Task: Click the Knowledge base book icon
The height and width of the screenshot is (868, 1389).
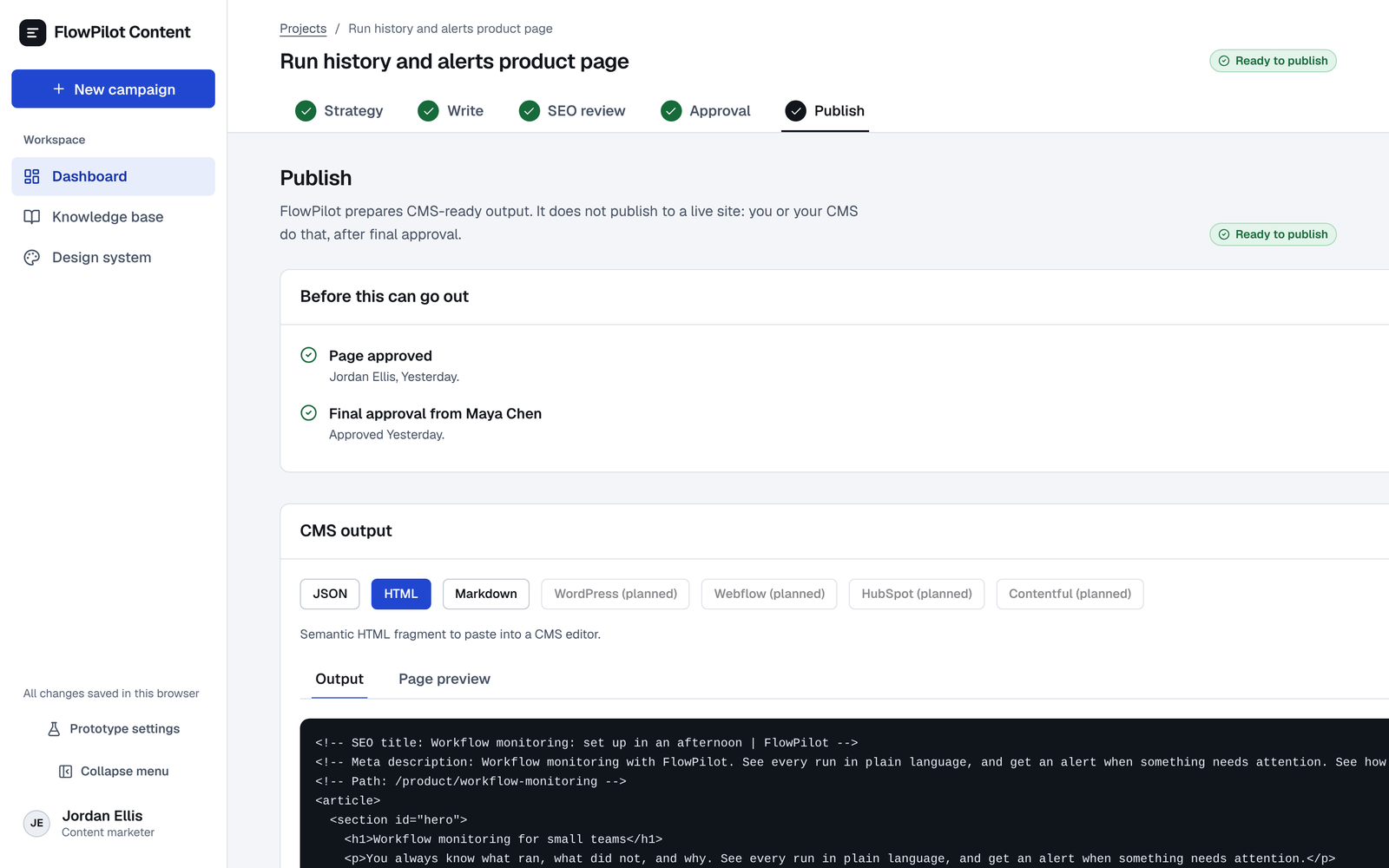Action: coord(32,217)
